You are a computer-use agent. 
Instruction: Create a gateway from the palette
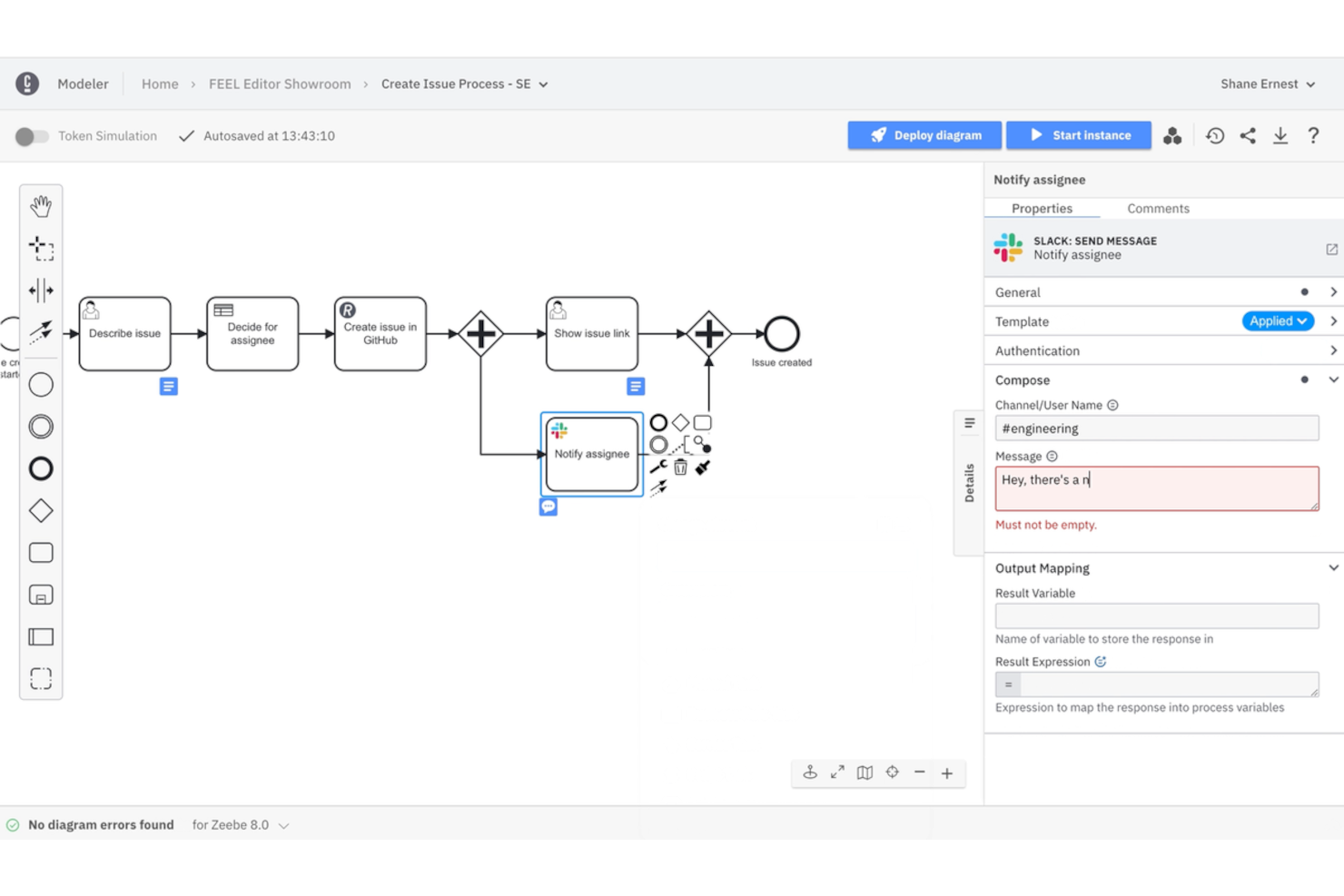pyautogui.click(x=41, y=511)
